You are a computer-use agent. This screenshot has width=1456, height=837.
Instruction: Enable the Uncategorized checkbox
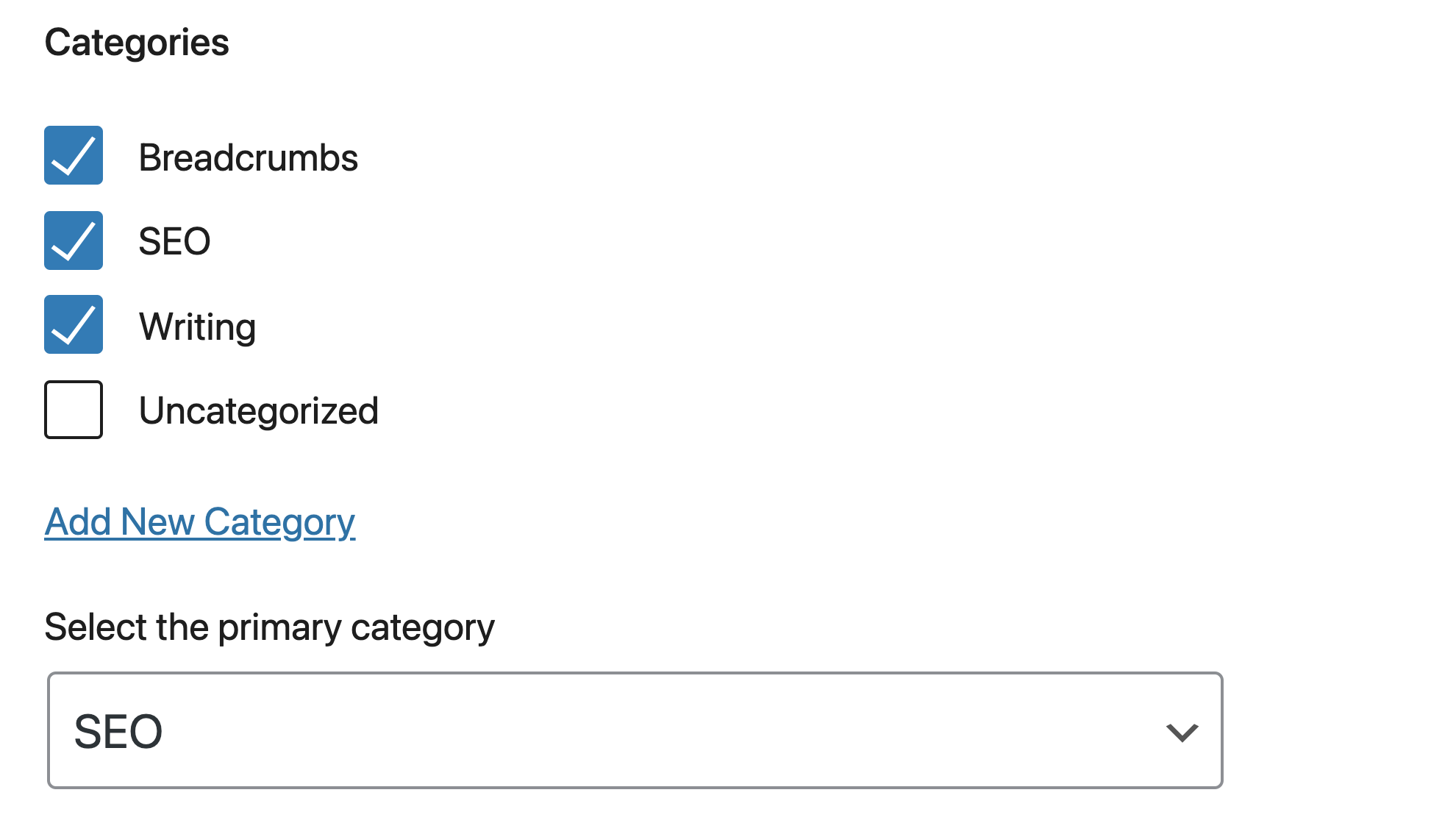(x=74, y=410)
